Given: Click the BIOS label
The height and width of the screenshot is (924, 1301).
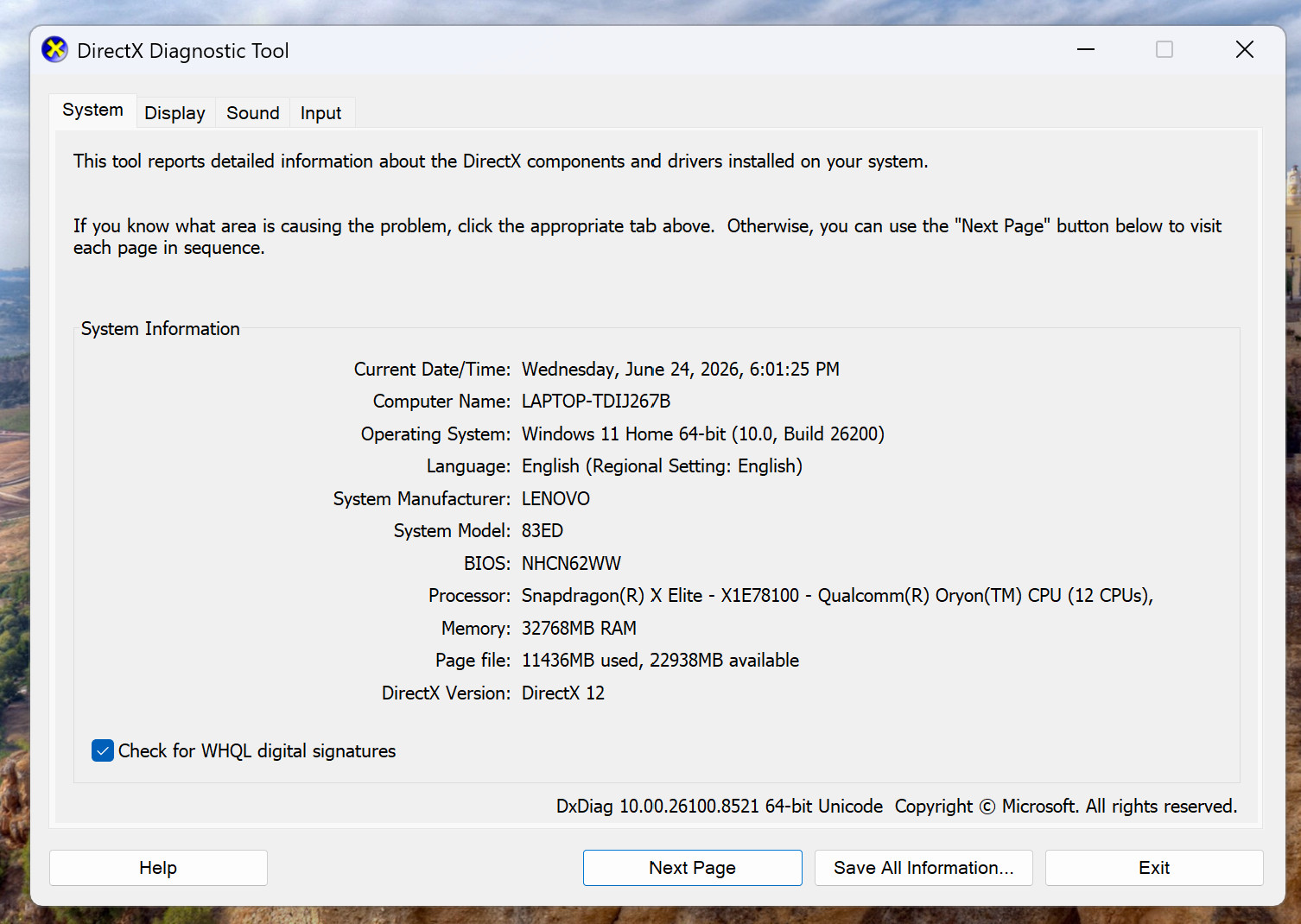Looking at the screenshot, I should coord(487,564).
